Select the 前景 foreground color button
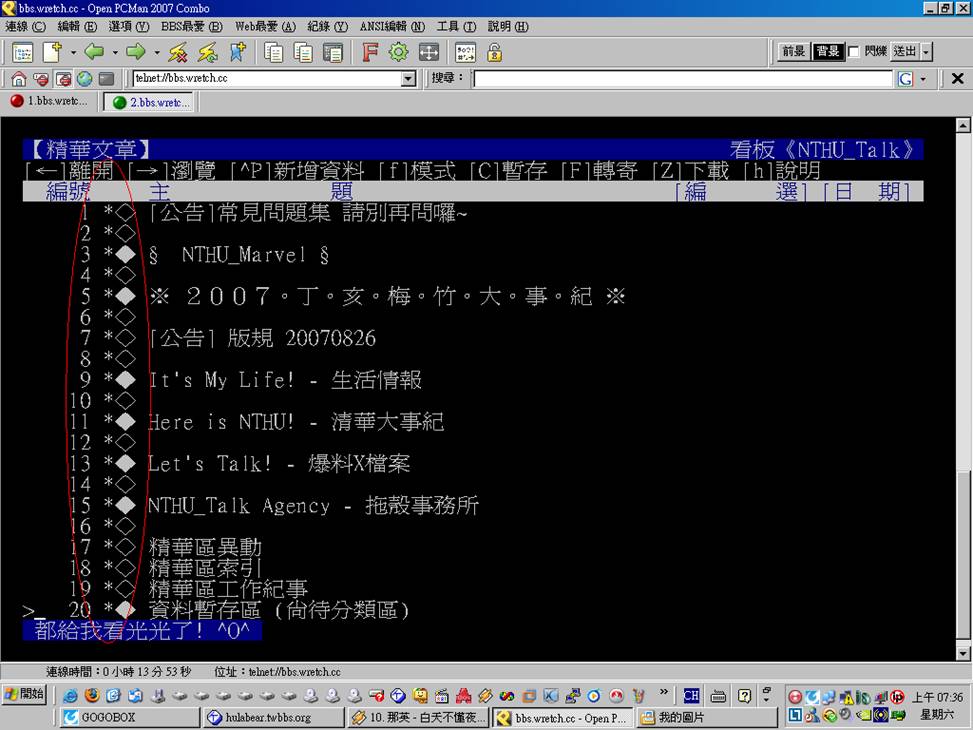The width and height of the screenshot is (973, 730). pyautogui.click(x=794, y=52)
